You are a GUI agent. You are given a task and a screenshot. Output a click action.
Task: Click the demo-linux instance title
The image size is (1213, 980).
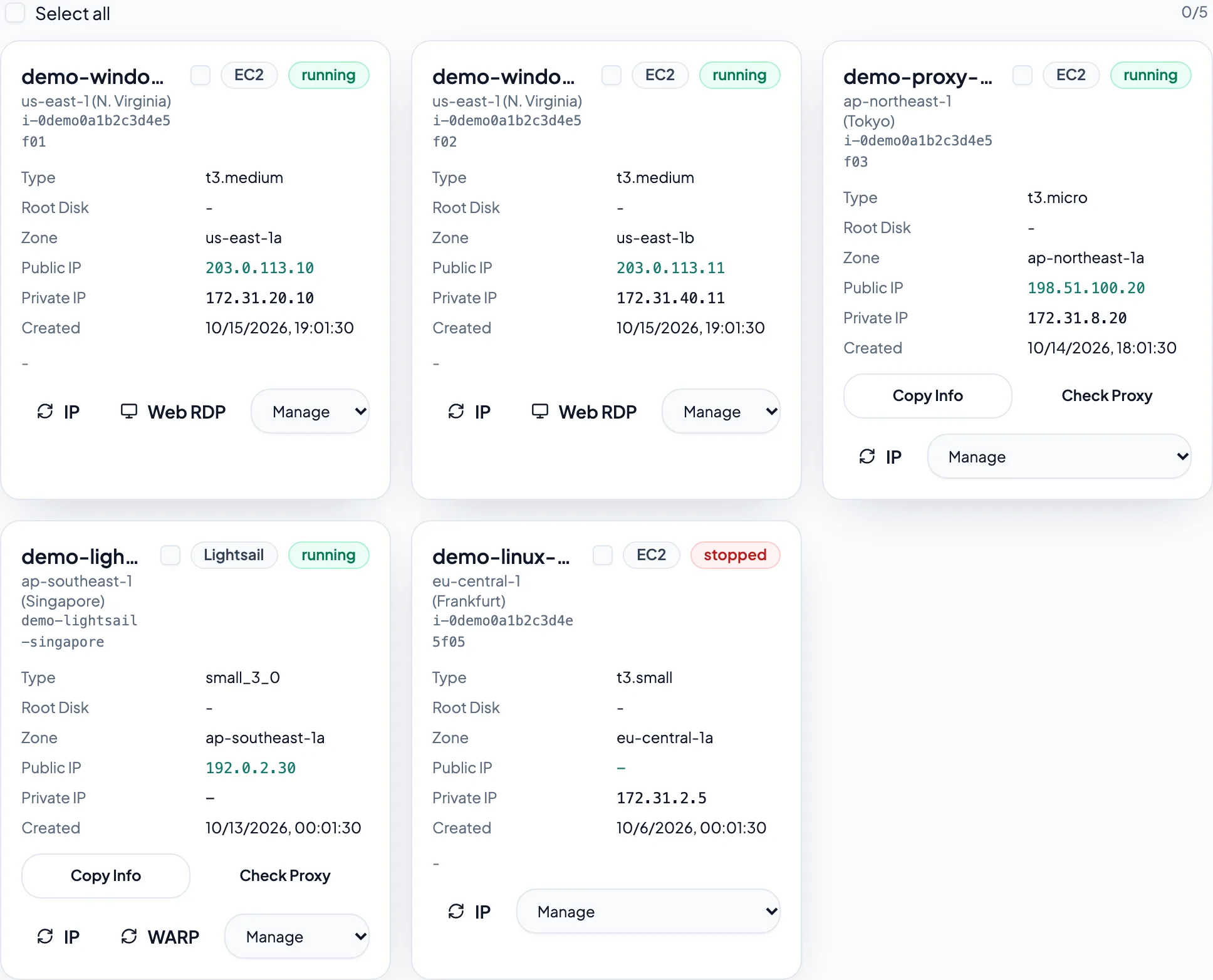point(501,556)
